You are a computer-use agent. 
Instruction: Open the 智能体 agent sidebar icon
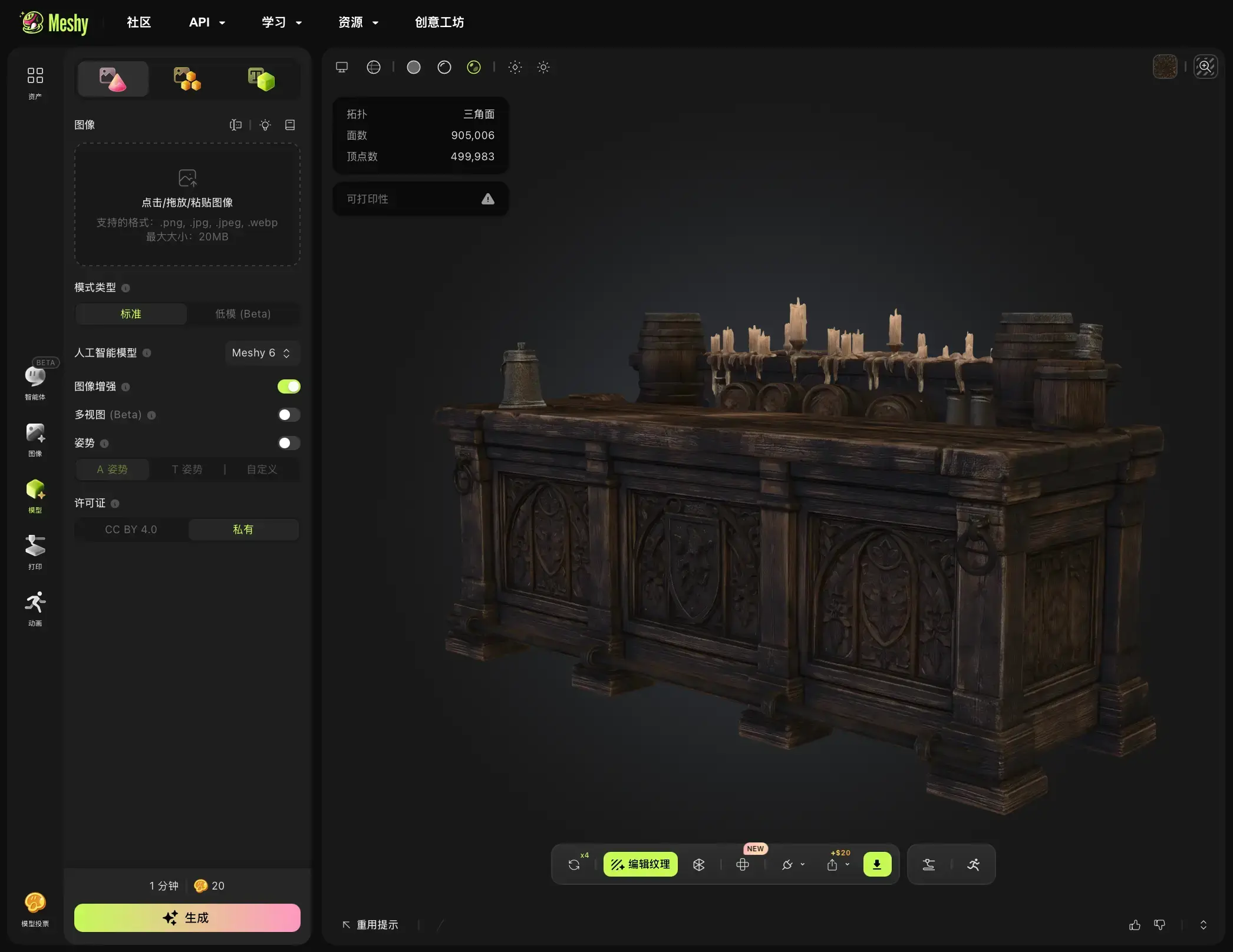(35, 381)
